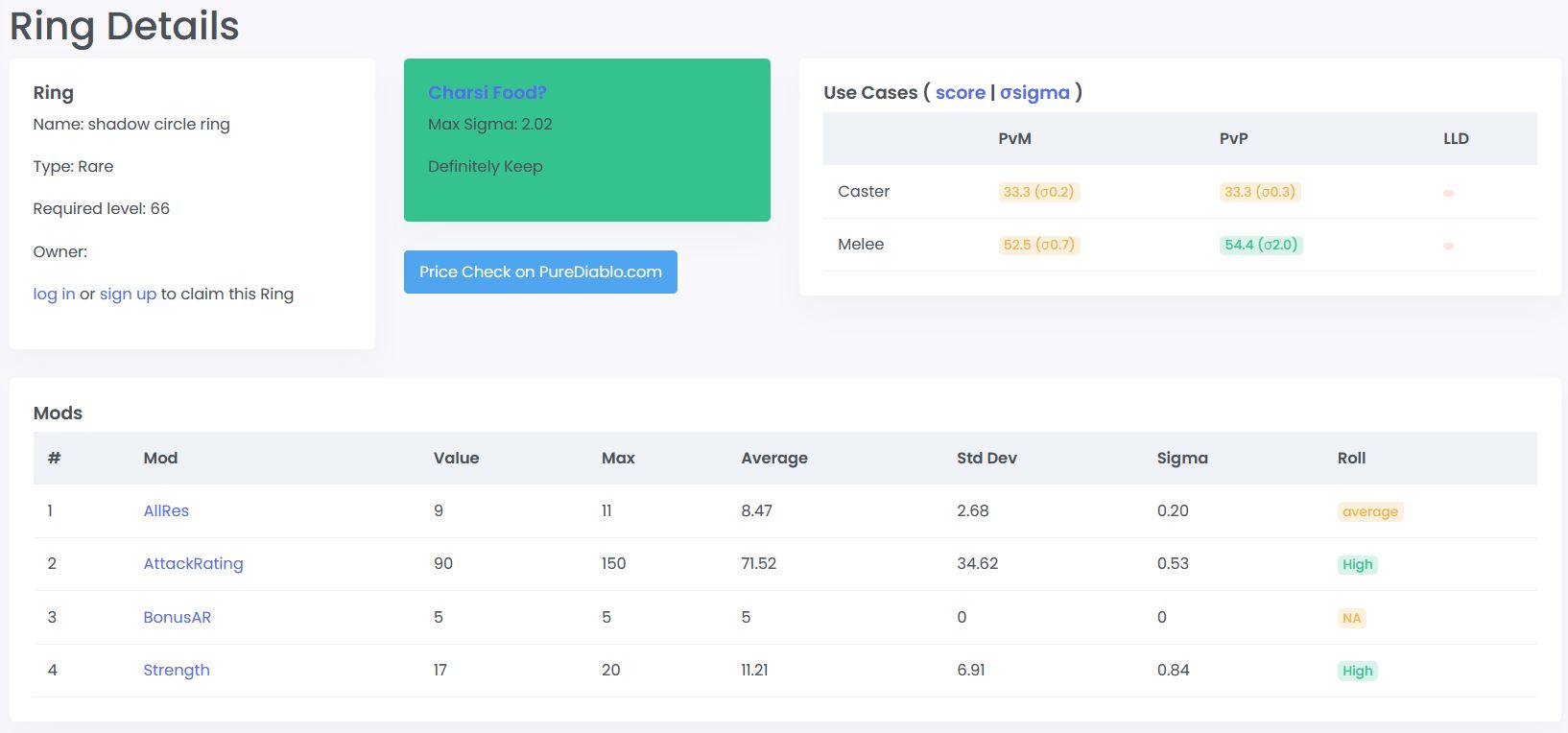
Task: Click the 'log in' link
Action: [54, 294]
